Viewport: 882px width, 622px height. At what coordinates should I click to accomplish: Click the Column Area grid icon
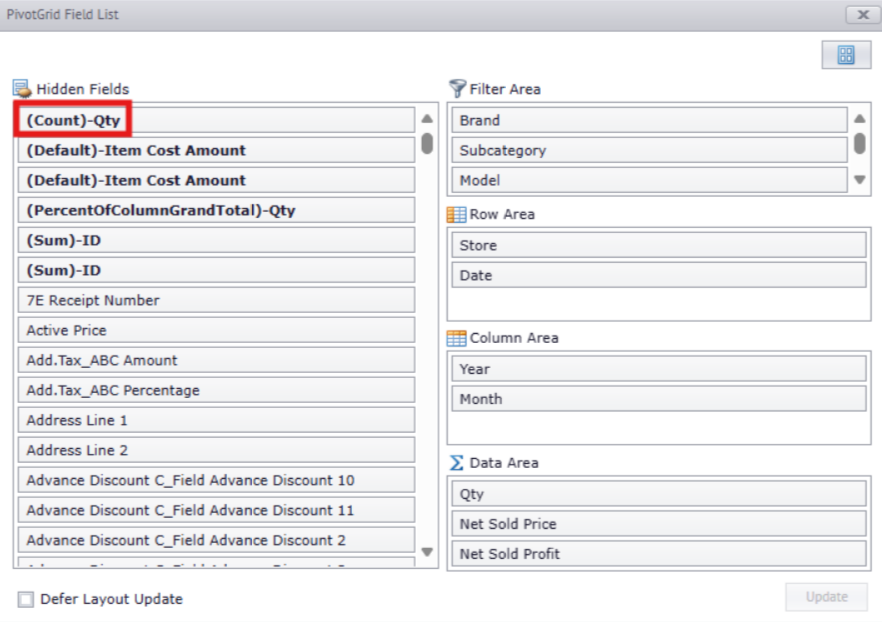[x=457, y=338]
